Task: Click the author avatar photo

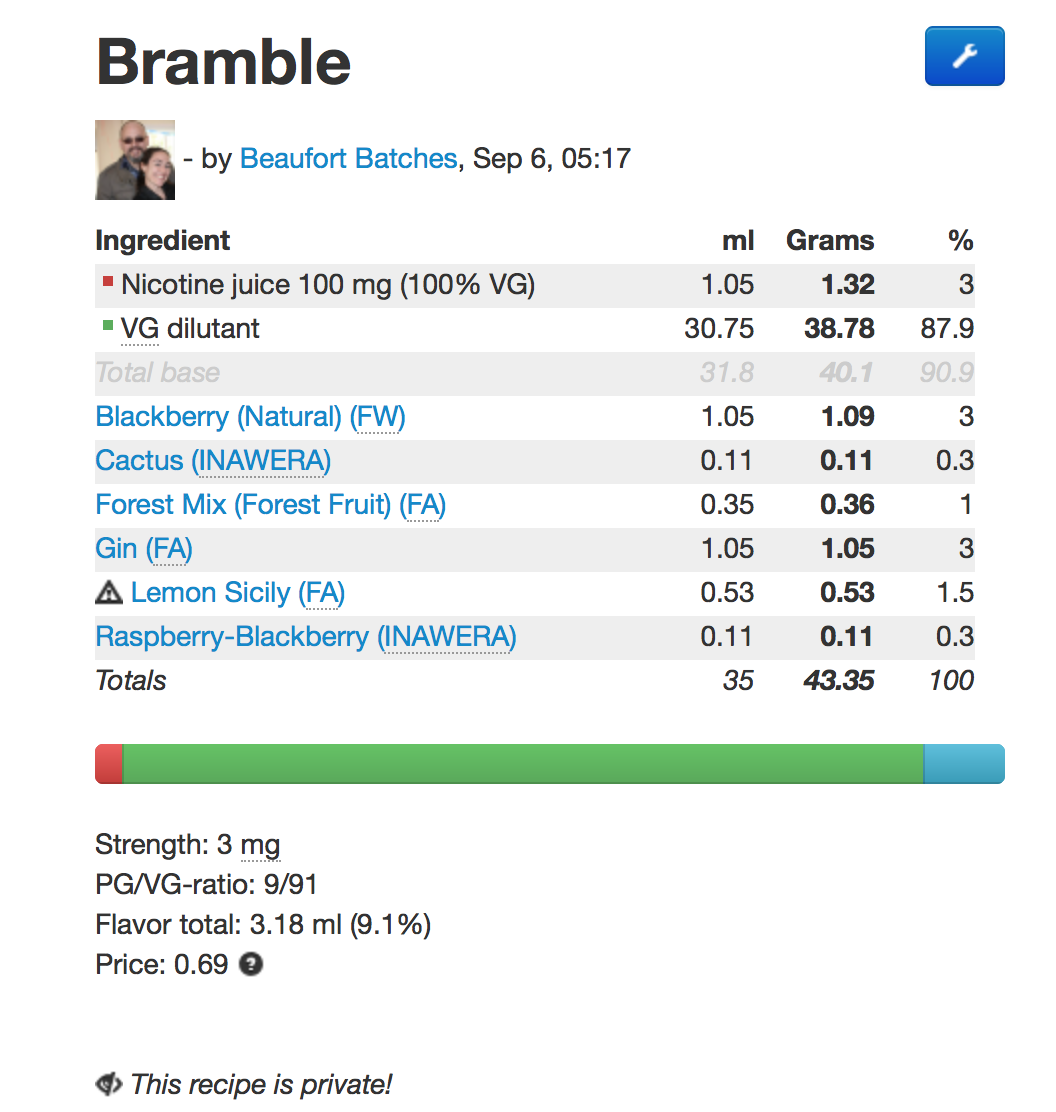Action: click(x=135, y=160)
